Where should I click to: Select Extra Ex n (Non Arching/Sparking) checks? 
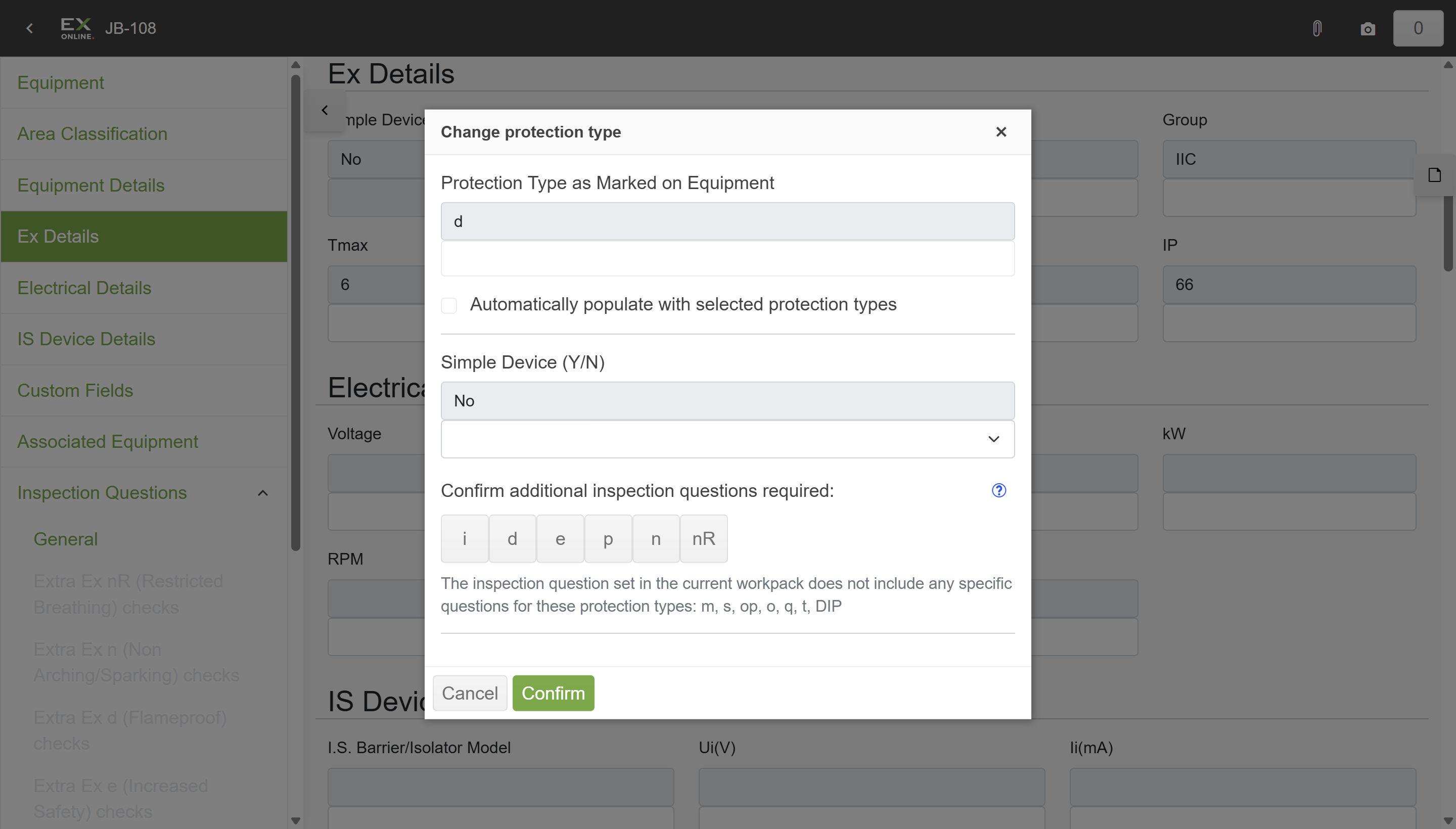pyautogui.click(x=136, y=662)
